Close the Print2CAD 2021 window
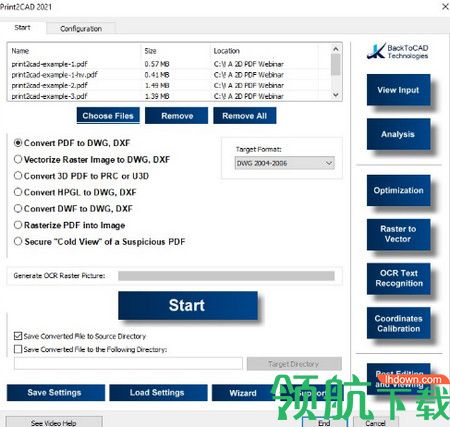The image size is (450, 427). pyautogui.click(x=445, y=6)
